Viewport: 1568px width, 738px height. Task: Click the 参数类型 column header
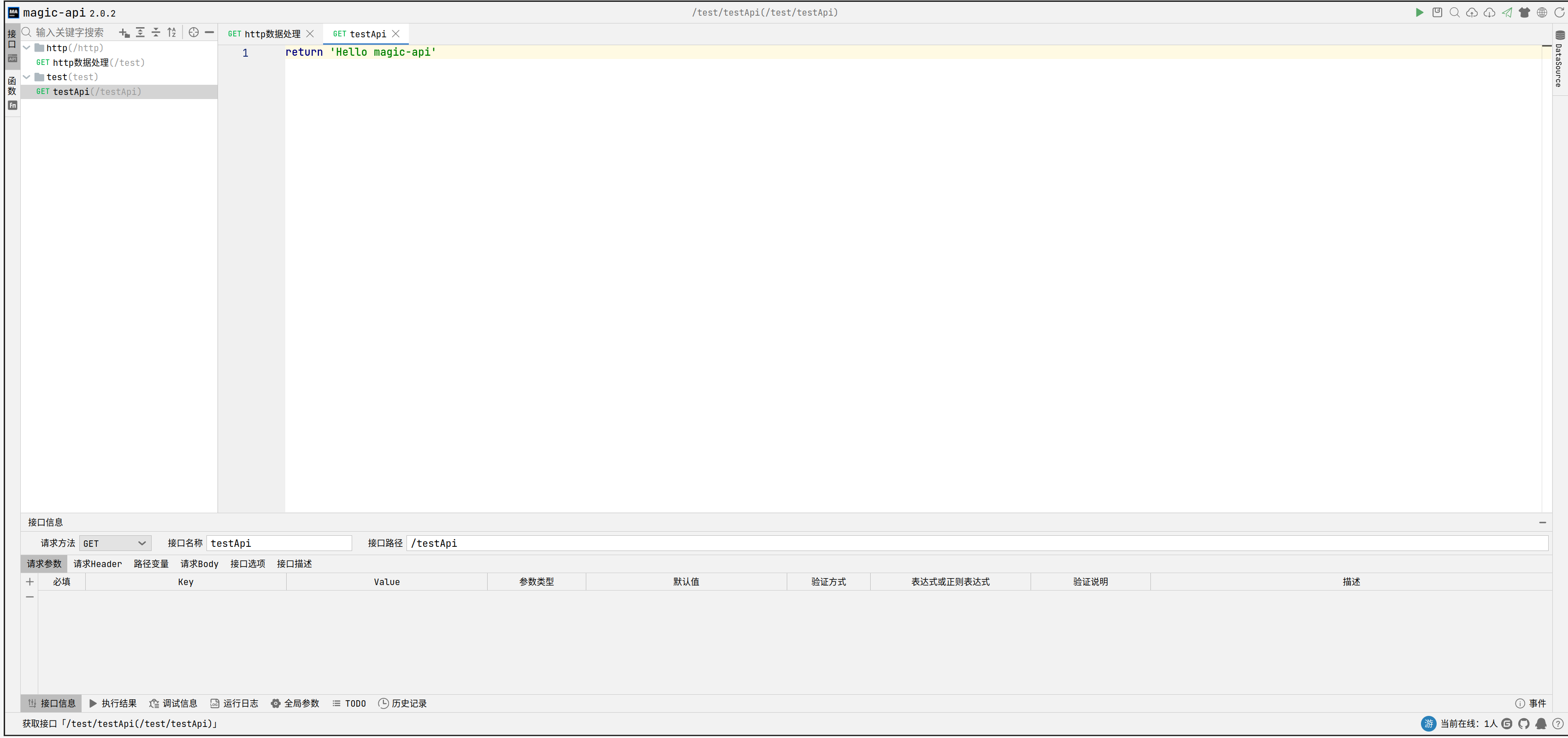[537, 582]
